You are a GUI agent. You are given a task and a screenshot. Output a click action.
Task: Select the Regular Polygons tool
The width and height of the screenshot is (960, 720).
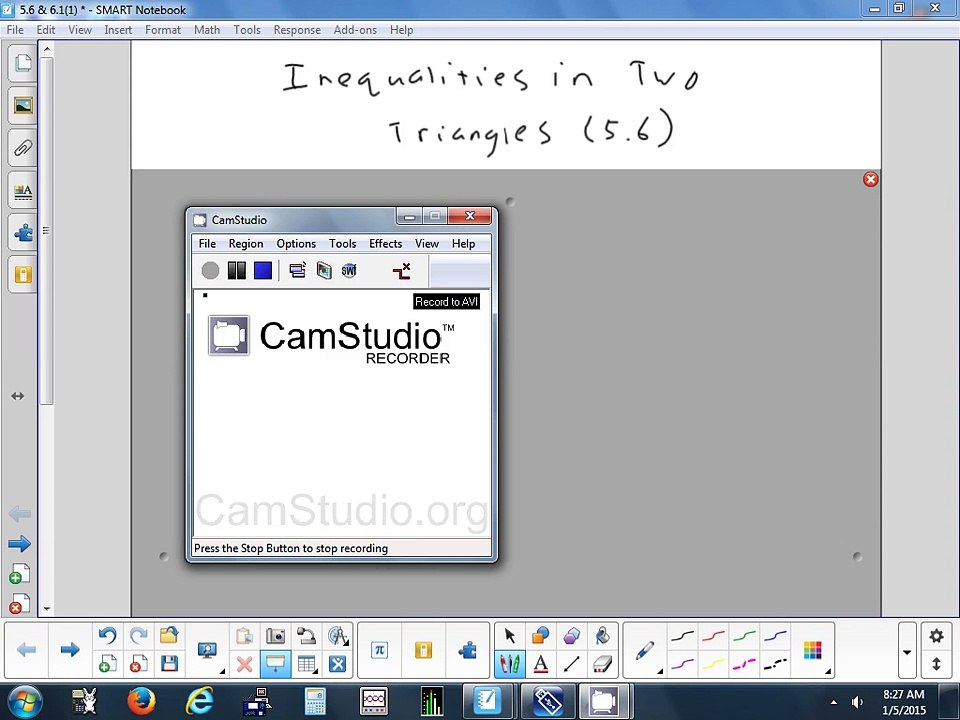pyautogui.click(x=571, y=636)
